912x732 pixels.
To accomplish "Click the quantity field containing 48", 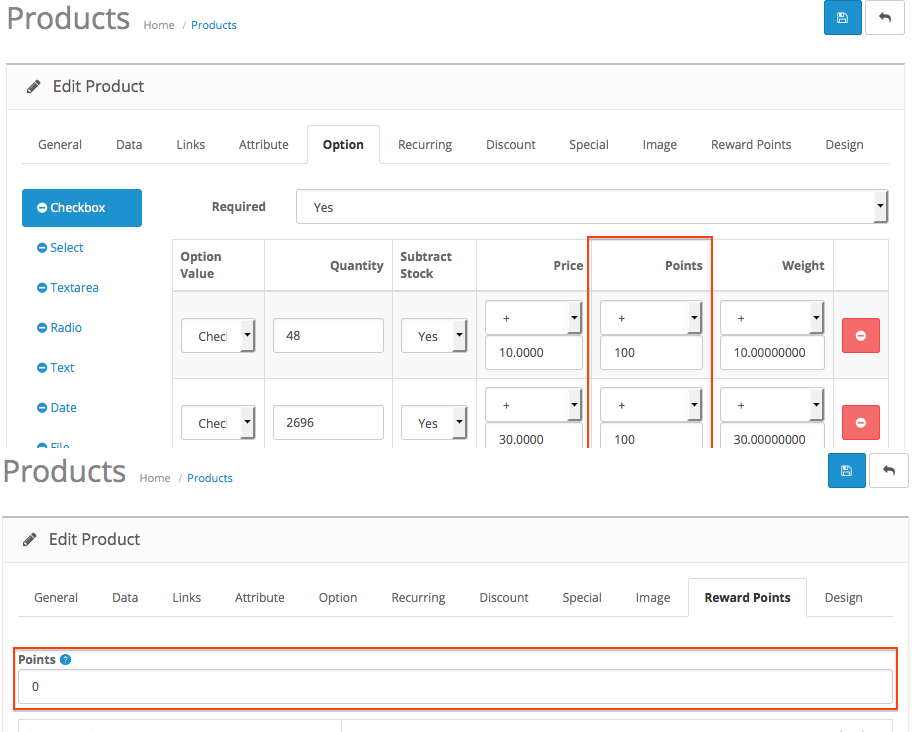I will [328, 335].
